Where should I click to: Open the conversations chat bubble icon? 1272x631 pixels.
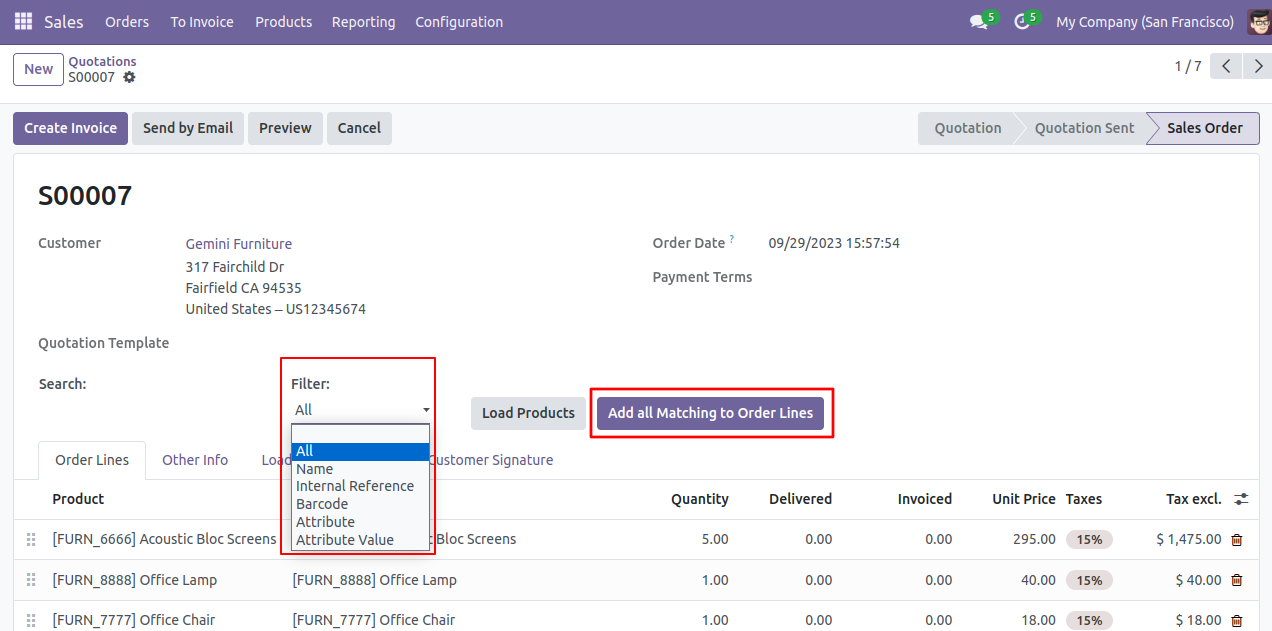pos(979,22)
